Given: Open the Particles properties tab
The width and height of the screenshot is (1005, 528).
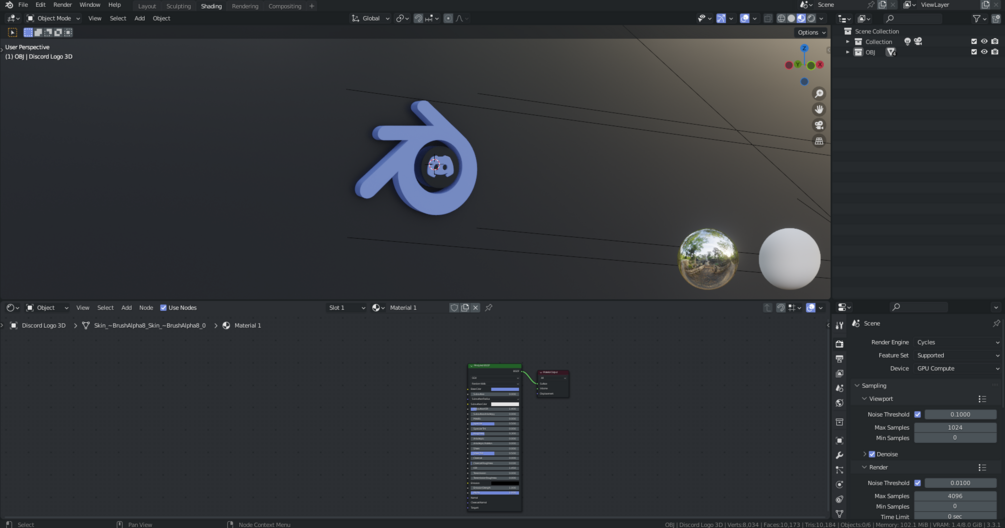Looking at the screenshot, I should (x=840, y=470).
